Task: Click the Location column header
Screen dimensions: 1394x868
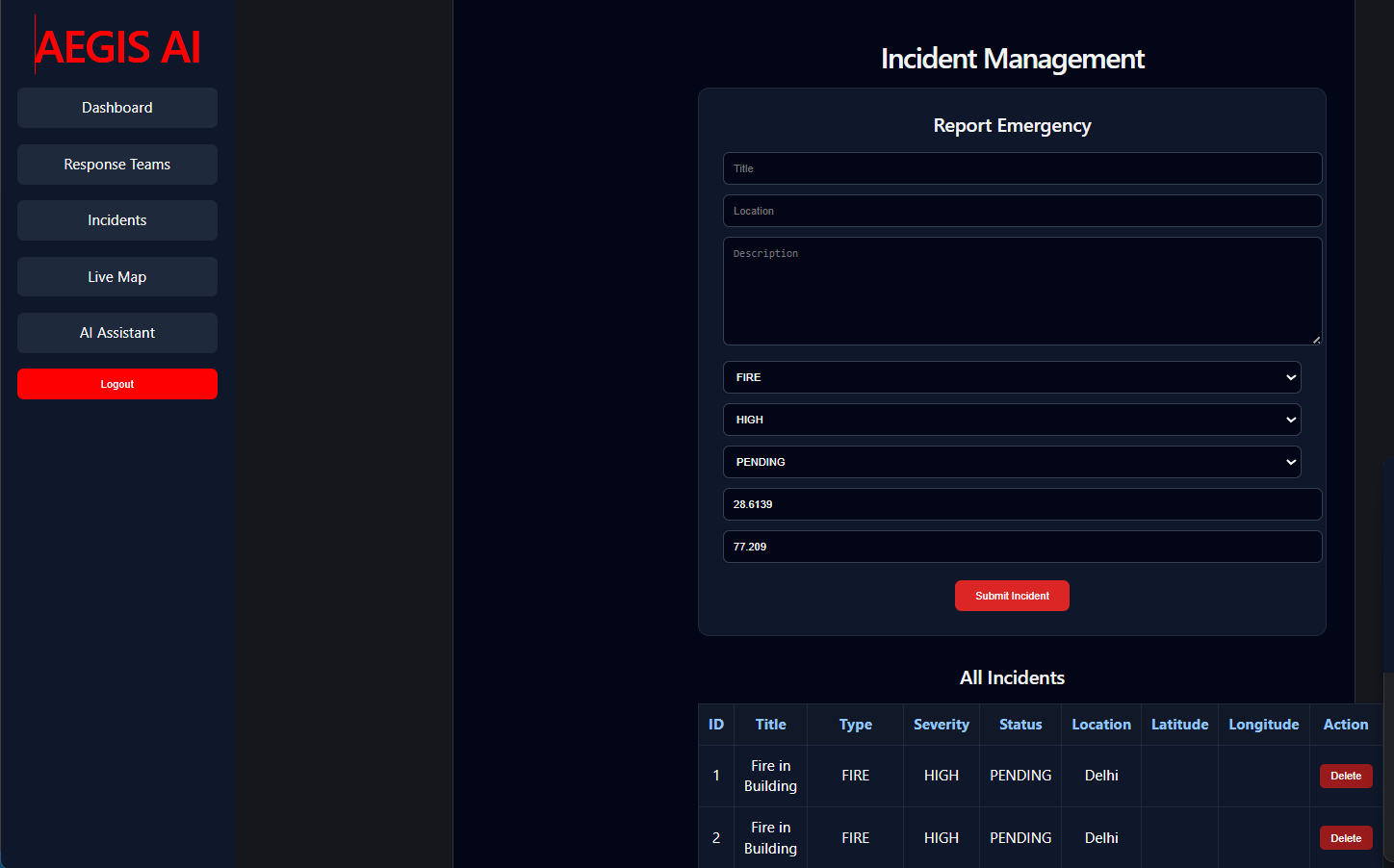Action: pos(1101,725)
